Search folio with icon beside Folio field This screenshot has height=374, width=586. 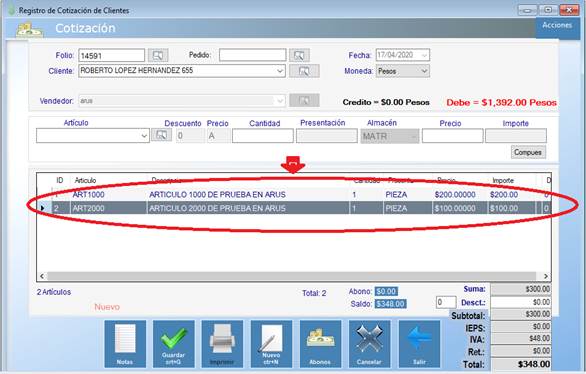click(x=158, y=55)
